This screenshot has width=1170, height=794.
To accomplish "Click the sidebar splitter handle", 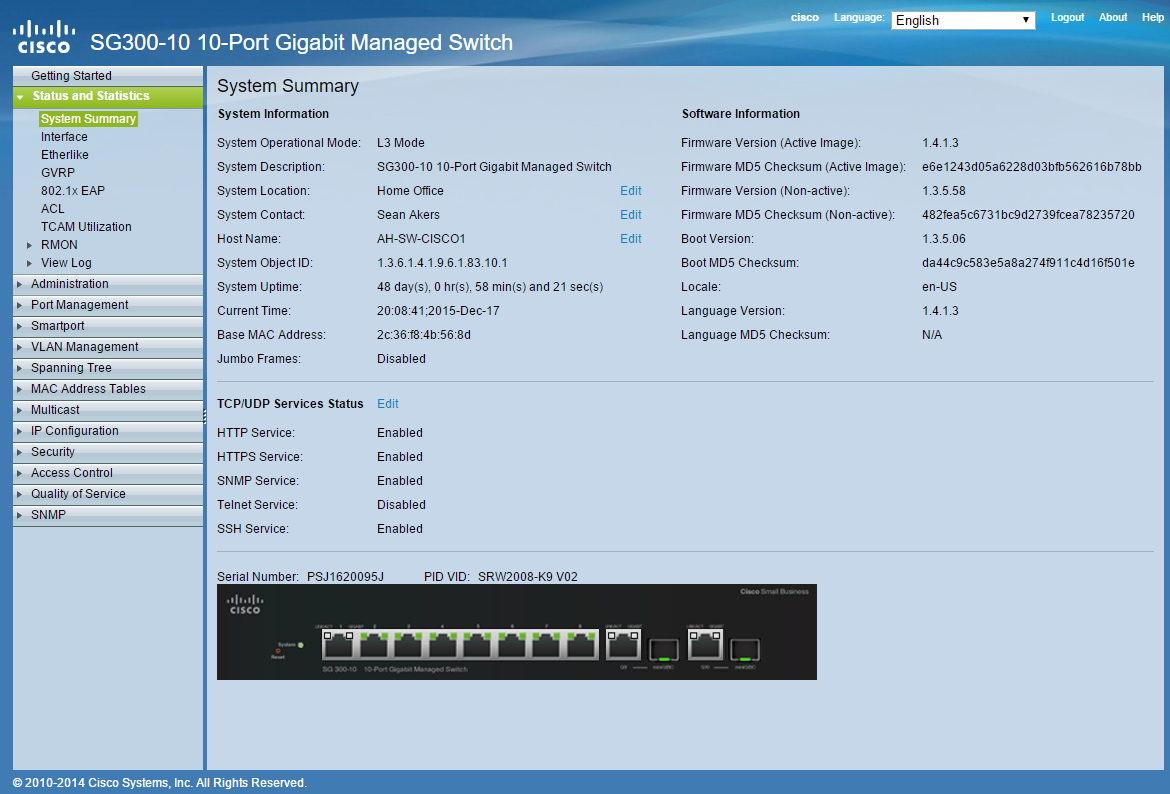I will (x=204, y=416).
